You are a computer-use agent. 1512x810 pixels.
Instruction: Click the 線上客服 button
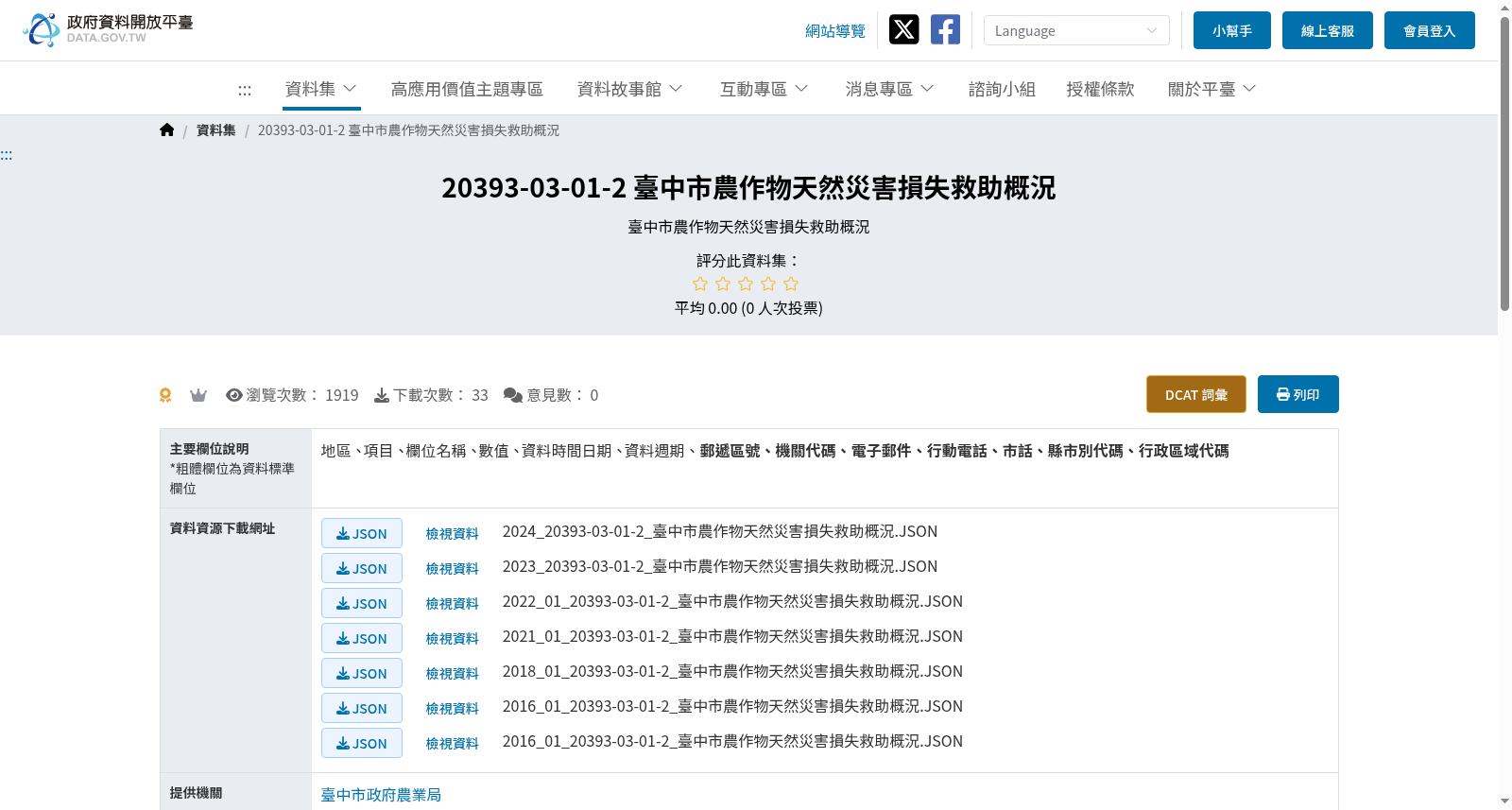(1328, 30)
